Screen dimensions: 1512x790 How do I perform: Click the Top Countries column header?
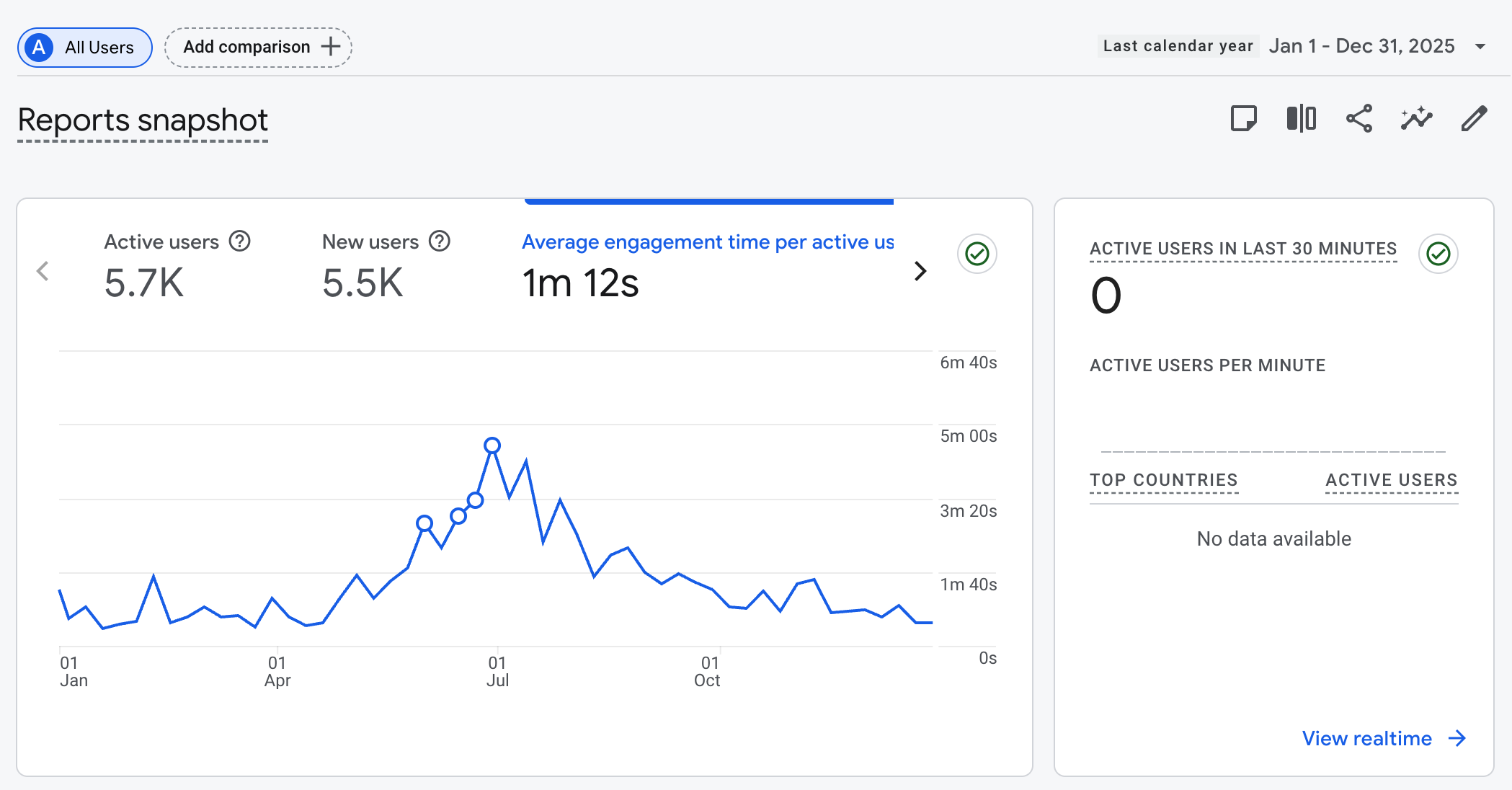tap(1163, 480)
